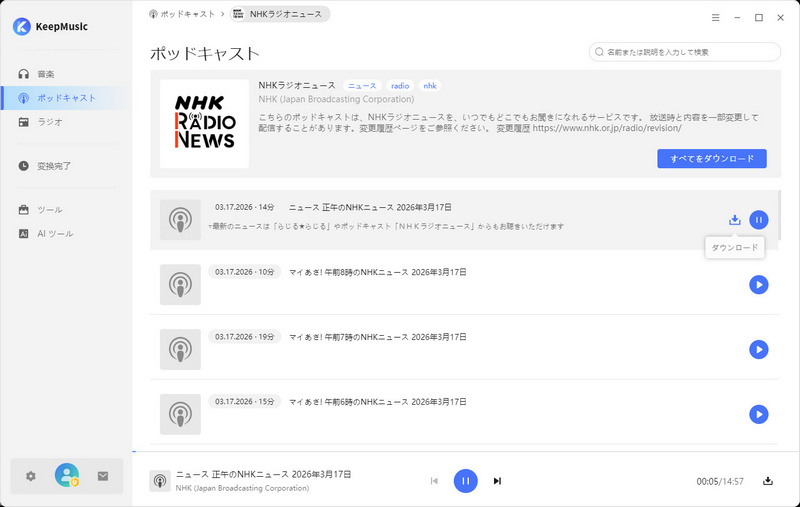This screenshot has width=800, height=507.
Task: Go back to ポッドキャスト in the breadcrumb
Action: pos(188,14)
